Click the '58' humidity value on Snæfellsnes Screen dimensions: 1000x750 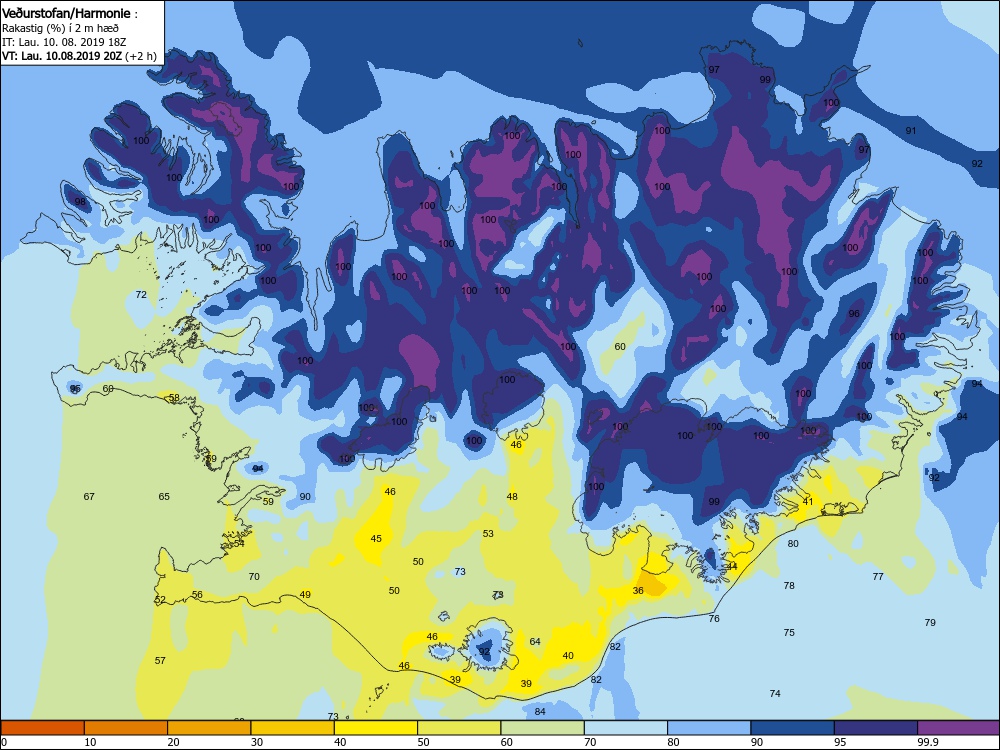tap(173, 398)
